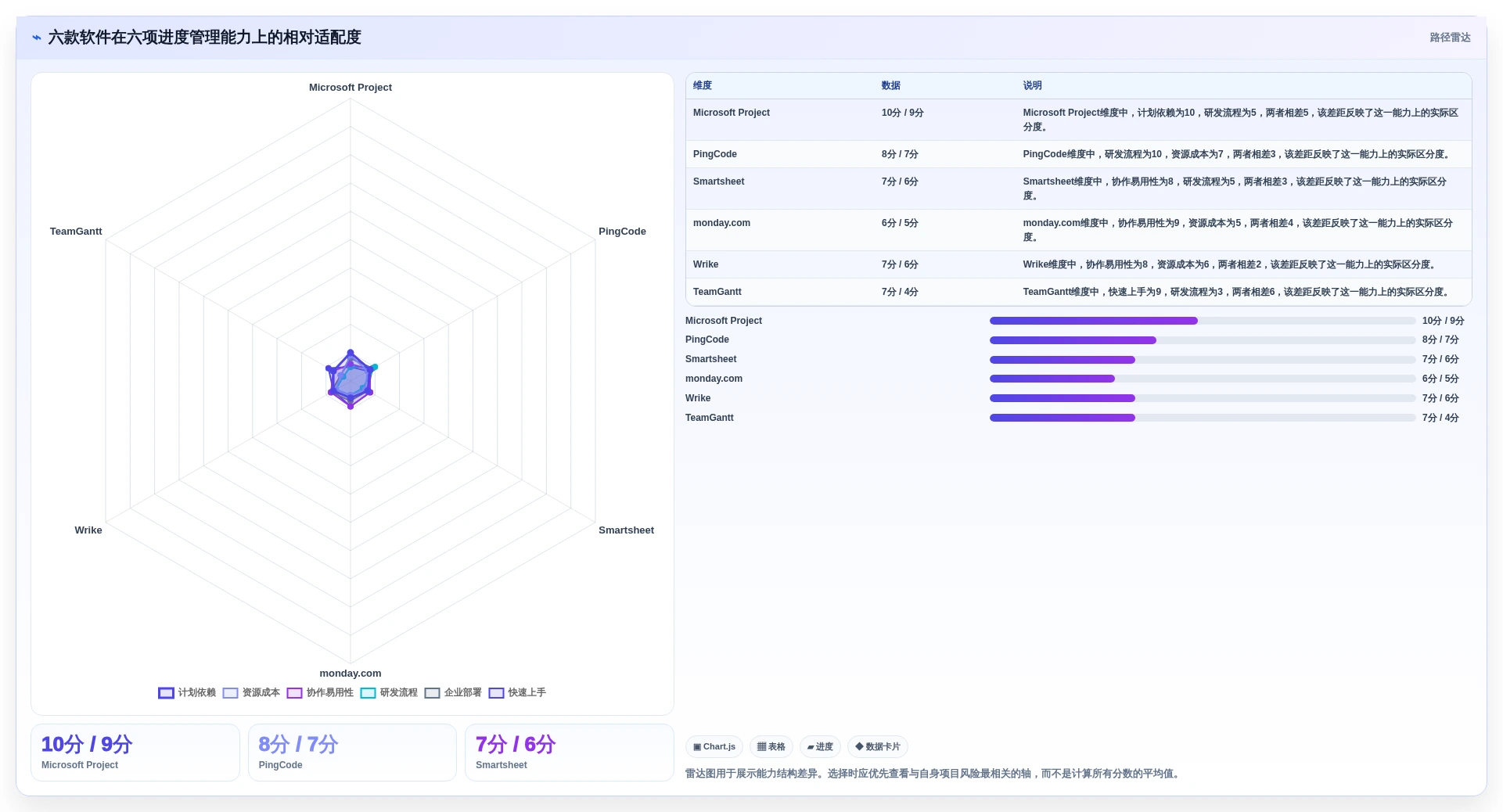1503x812 pixels.
Task: Select monday.com table row name
Action: 721,223
